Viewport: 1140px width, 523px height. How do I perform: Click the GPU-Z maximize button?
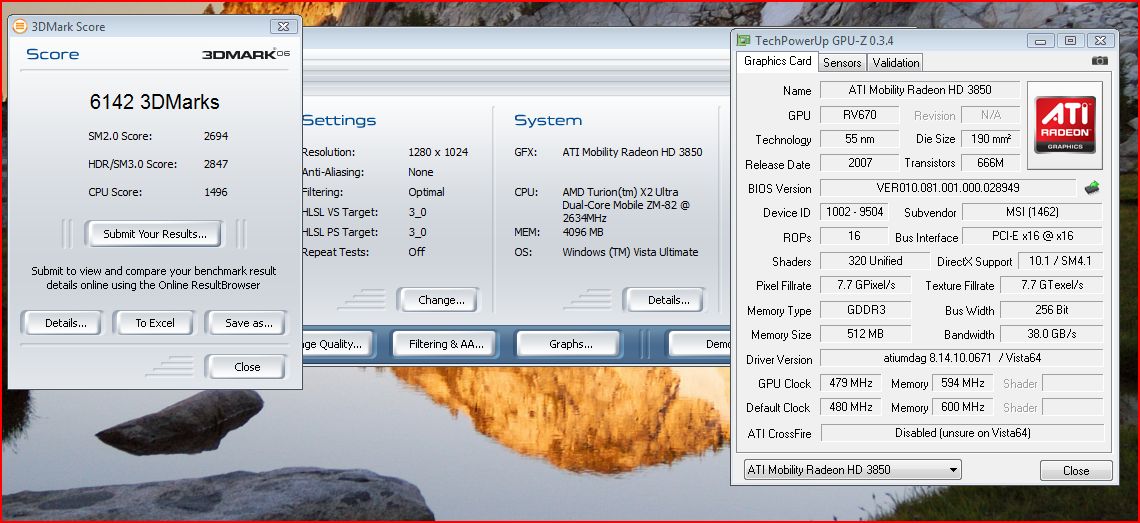(1069, 40)
